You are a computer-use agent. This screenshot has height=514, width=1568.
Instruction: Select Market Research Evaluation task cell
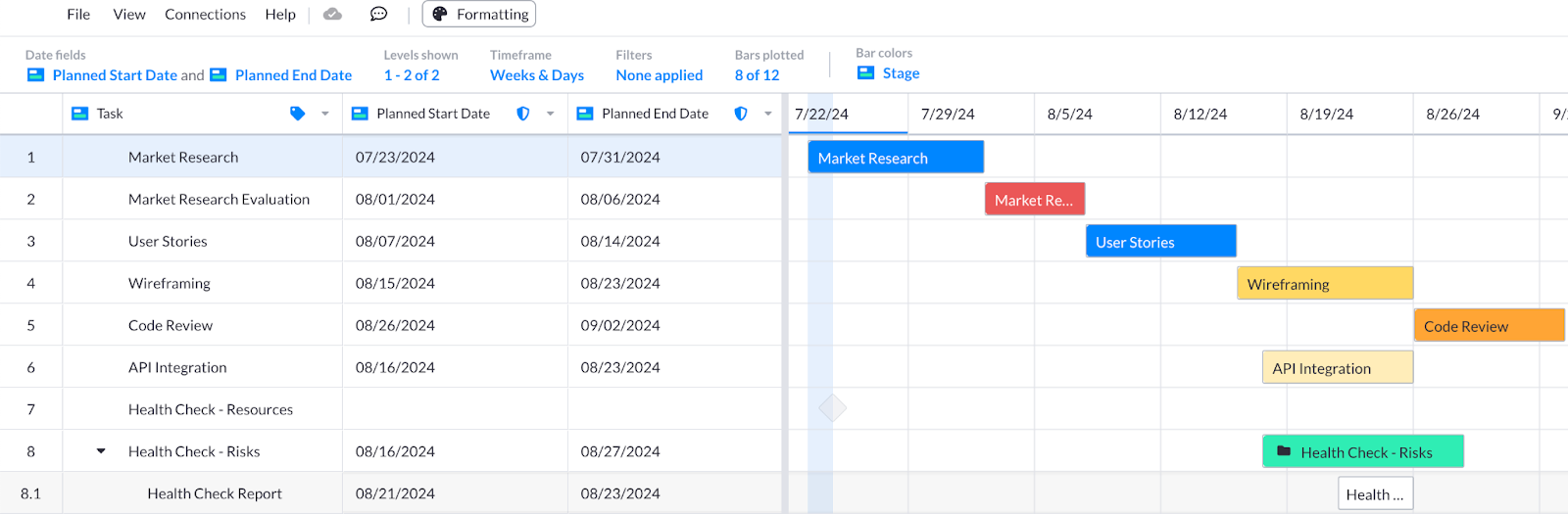coord(203,199)
